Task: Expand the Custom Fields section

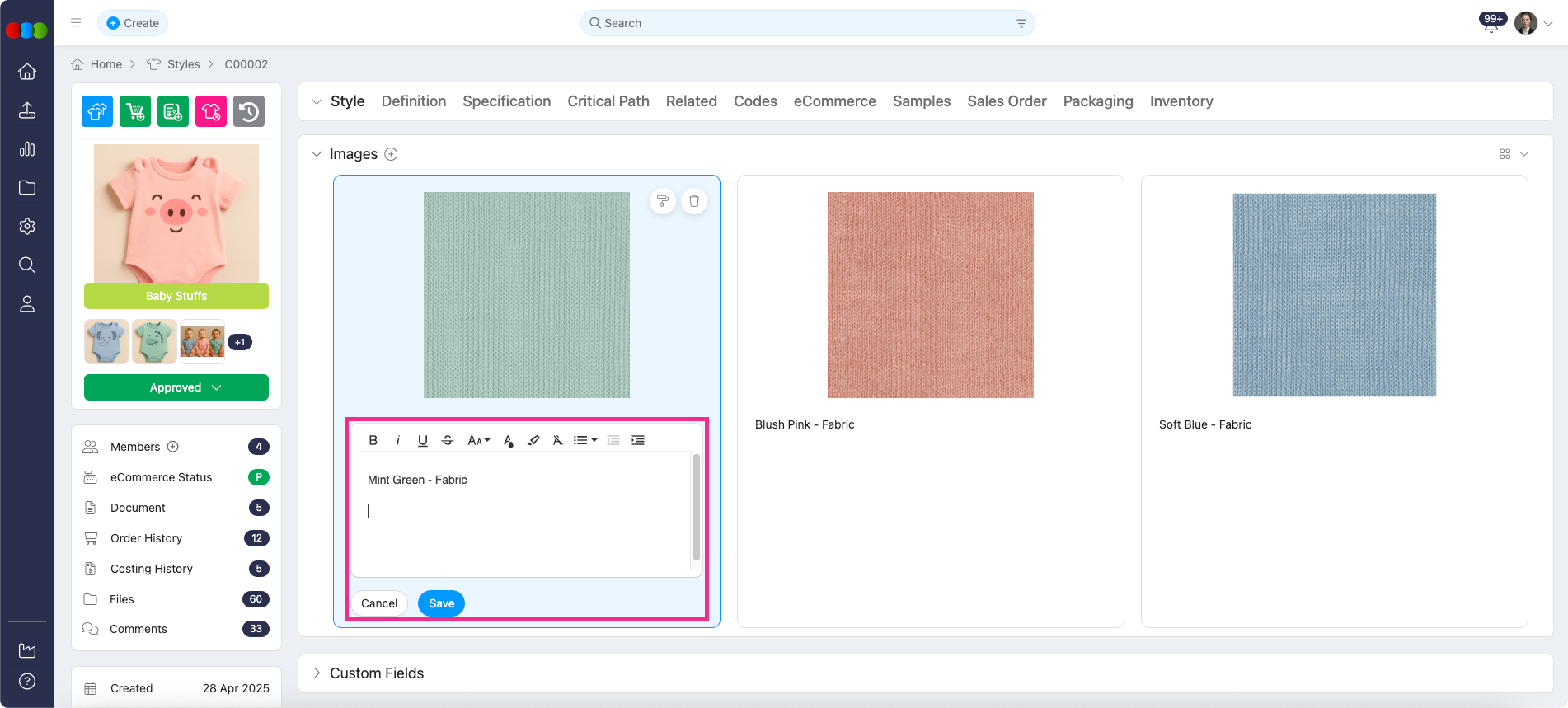Action: pos(317,673)
